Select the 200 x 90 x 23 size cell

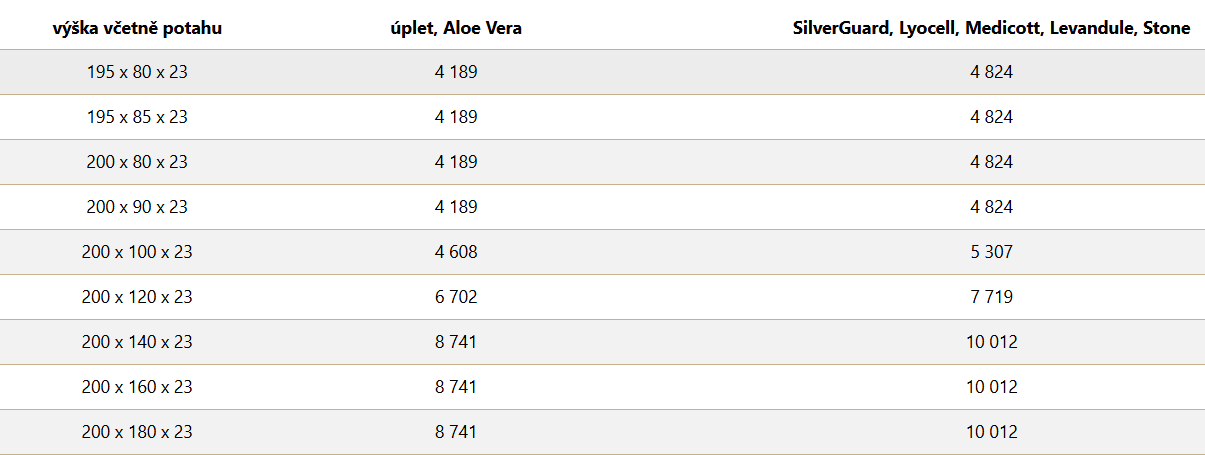tap(137, 207)
